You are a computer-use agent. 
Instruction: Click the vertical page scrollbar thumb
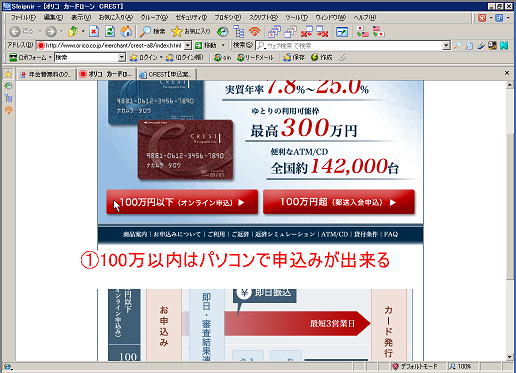[x=510, y=206]
